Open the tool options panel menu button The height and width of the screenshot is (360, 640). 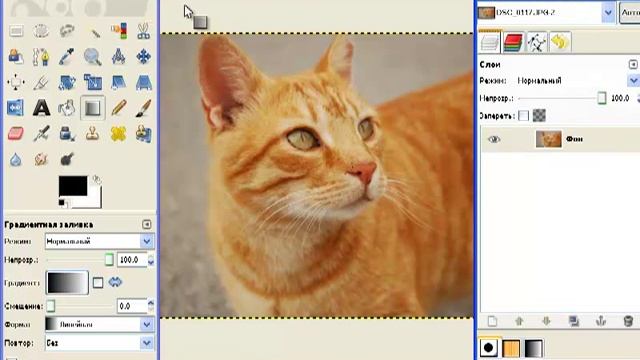point(147,224)
